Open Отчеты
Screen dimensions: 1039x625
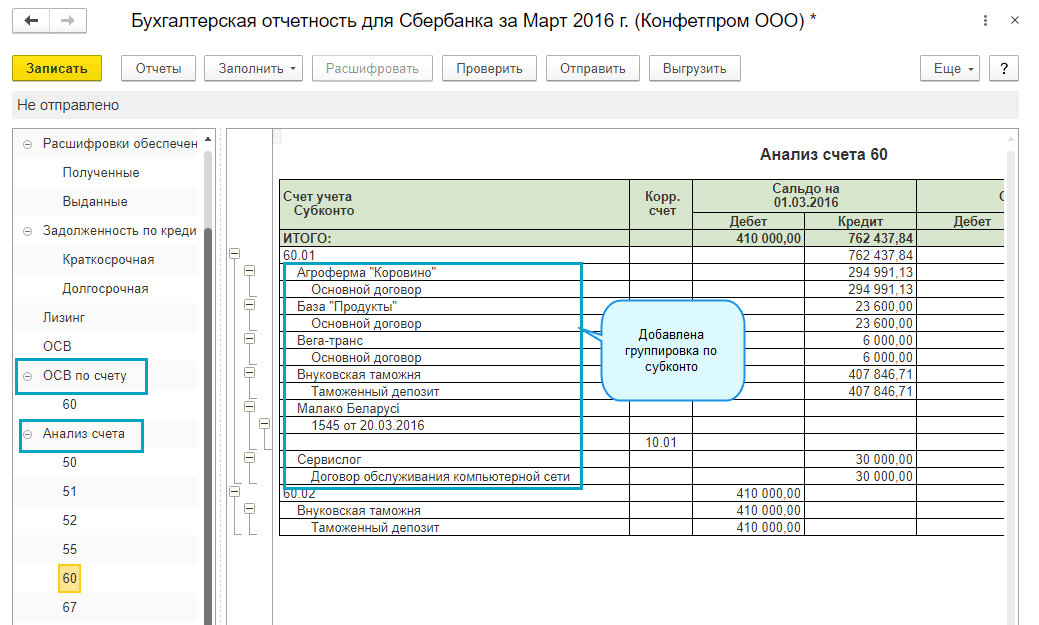[x=158, y=68]
